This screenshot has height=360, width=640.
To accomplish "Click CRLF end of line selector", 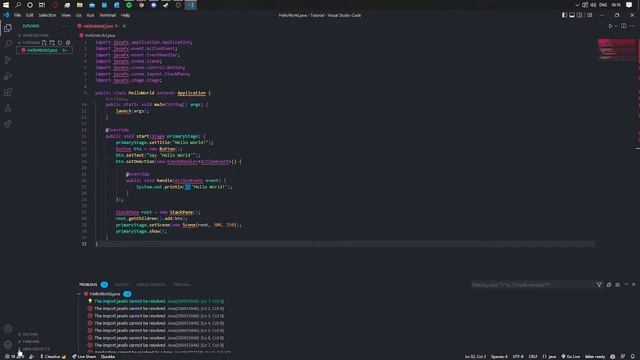I will [x=533, y=357].
